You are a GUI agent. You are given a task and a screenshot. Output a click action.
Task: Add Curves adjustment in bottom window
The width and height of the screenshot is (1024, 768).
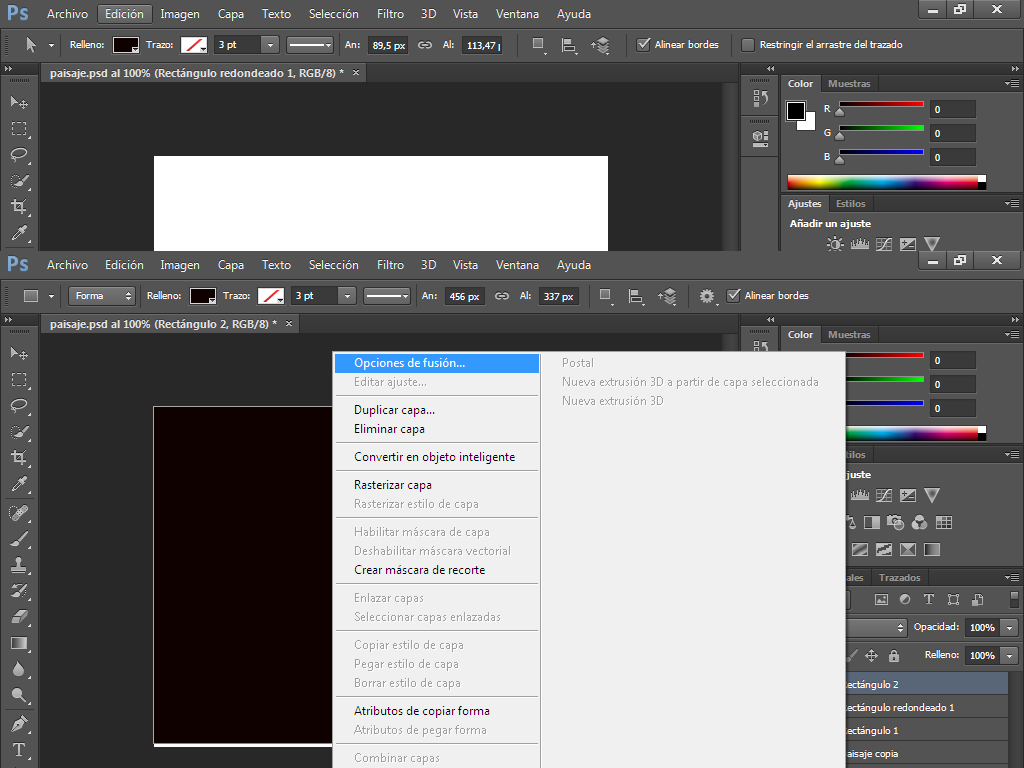(884, 495)
